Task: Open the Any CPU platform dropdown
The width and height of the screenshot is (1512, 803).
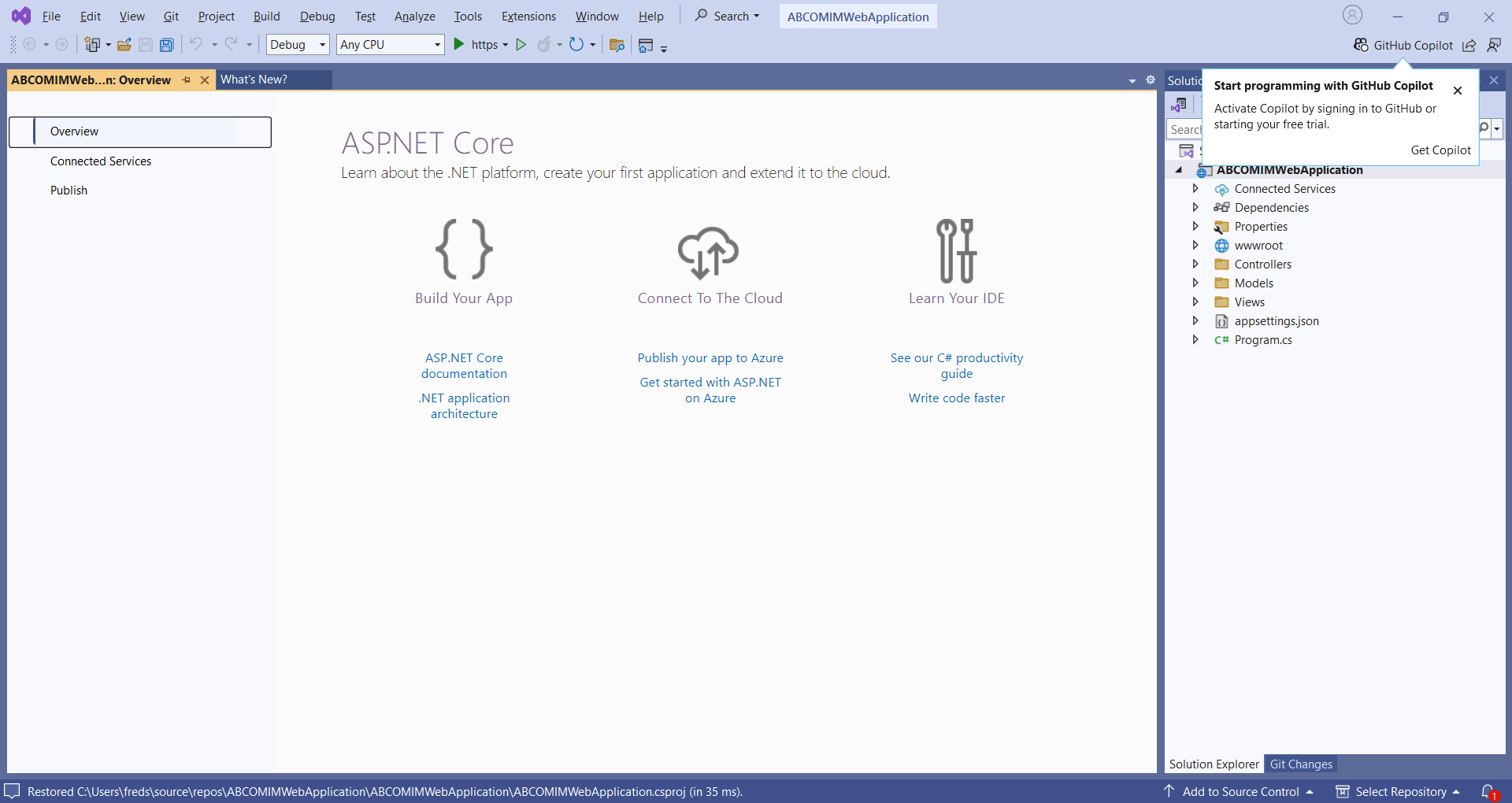Action: pos(390,45)
